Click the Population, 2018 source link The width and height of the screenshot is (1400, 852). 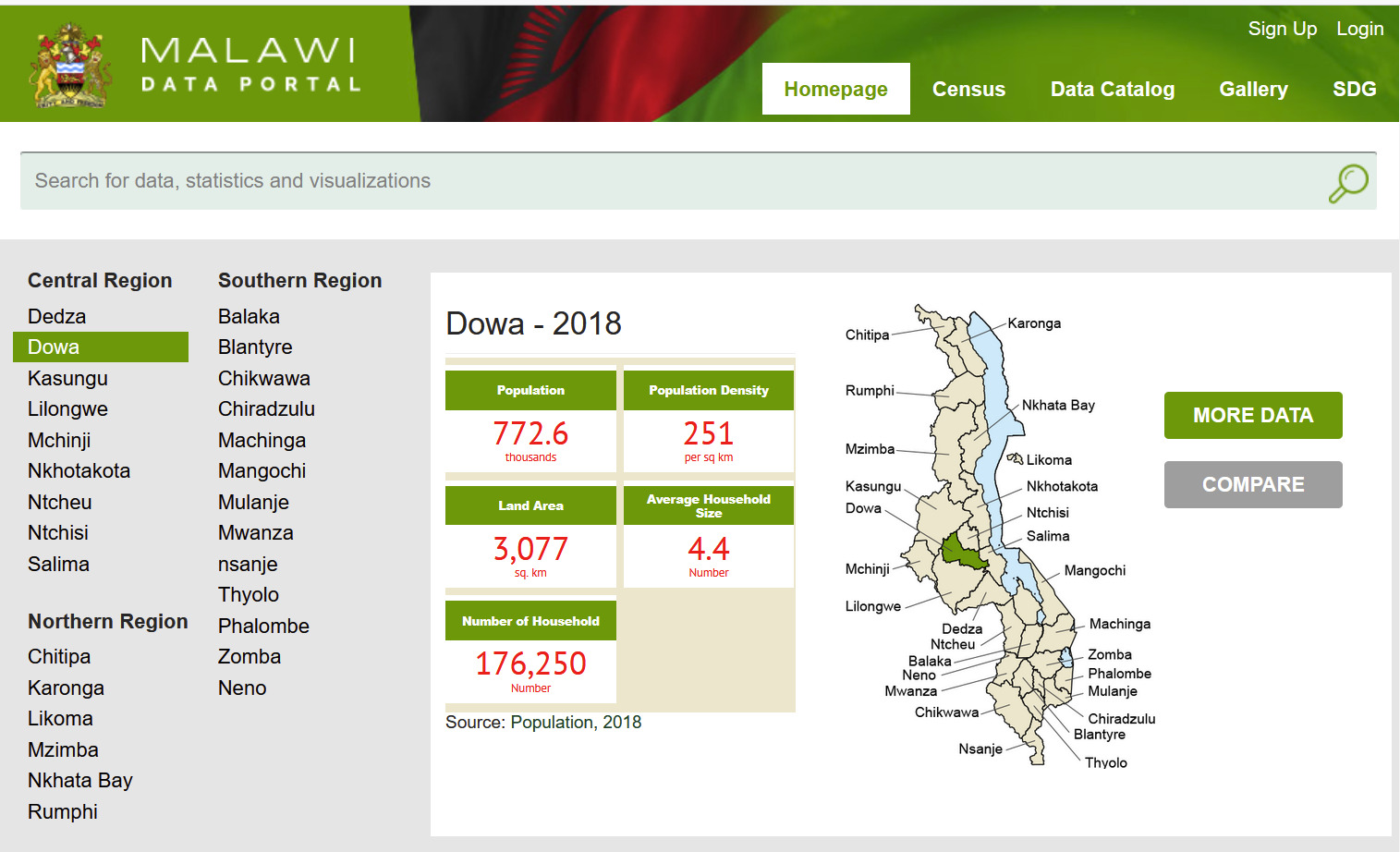[x=576, y=722]
